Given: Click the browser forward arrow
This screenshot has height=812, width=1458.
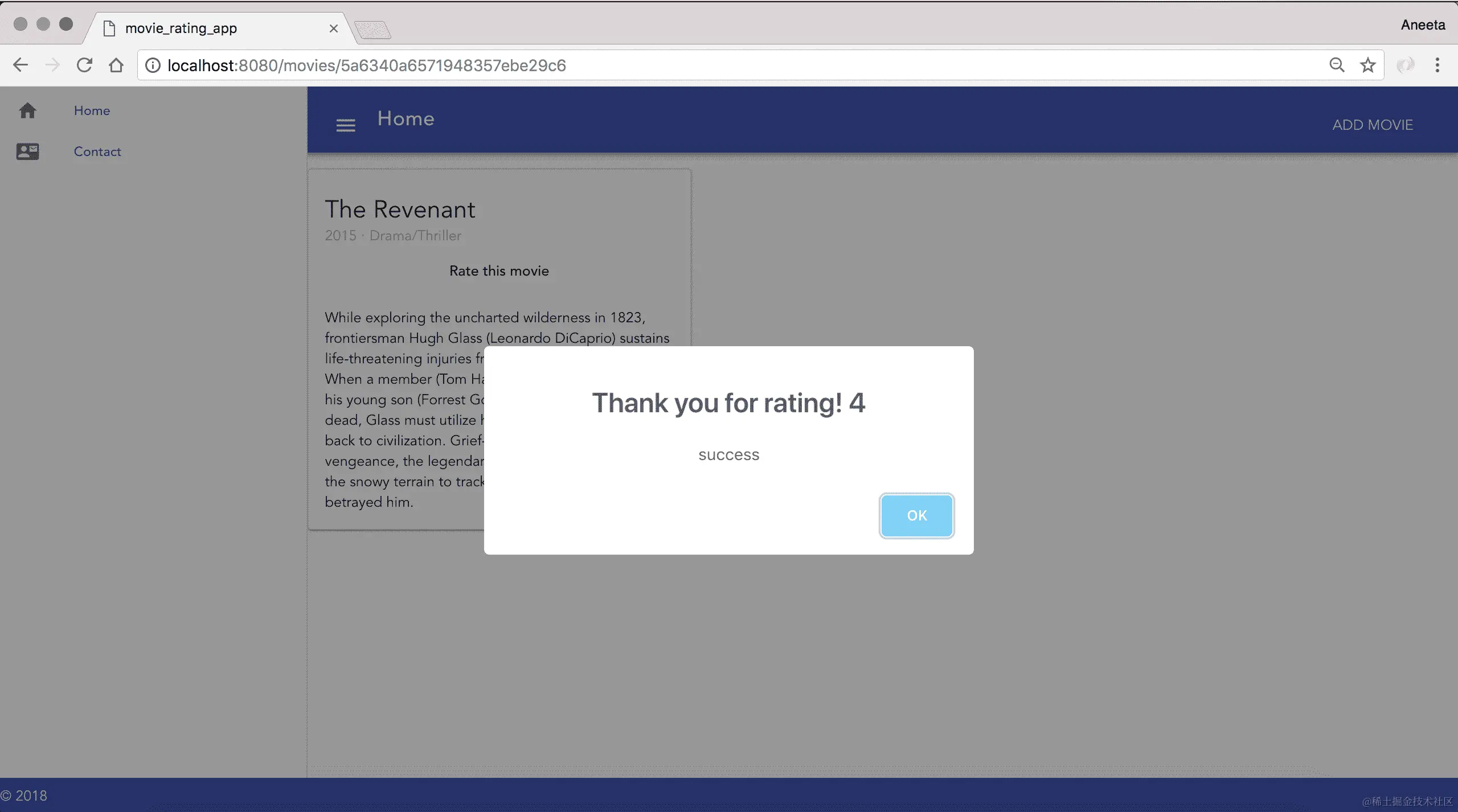Looking at the screenshot, I should (52, 65).
